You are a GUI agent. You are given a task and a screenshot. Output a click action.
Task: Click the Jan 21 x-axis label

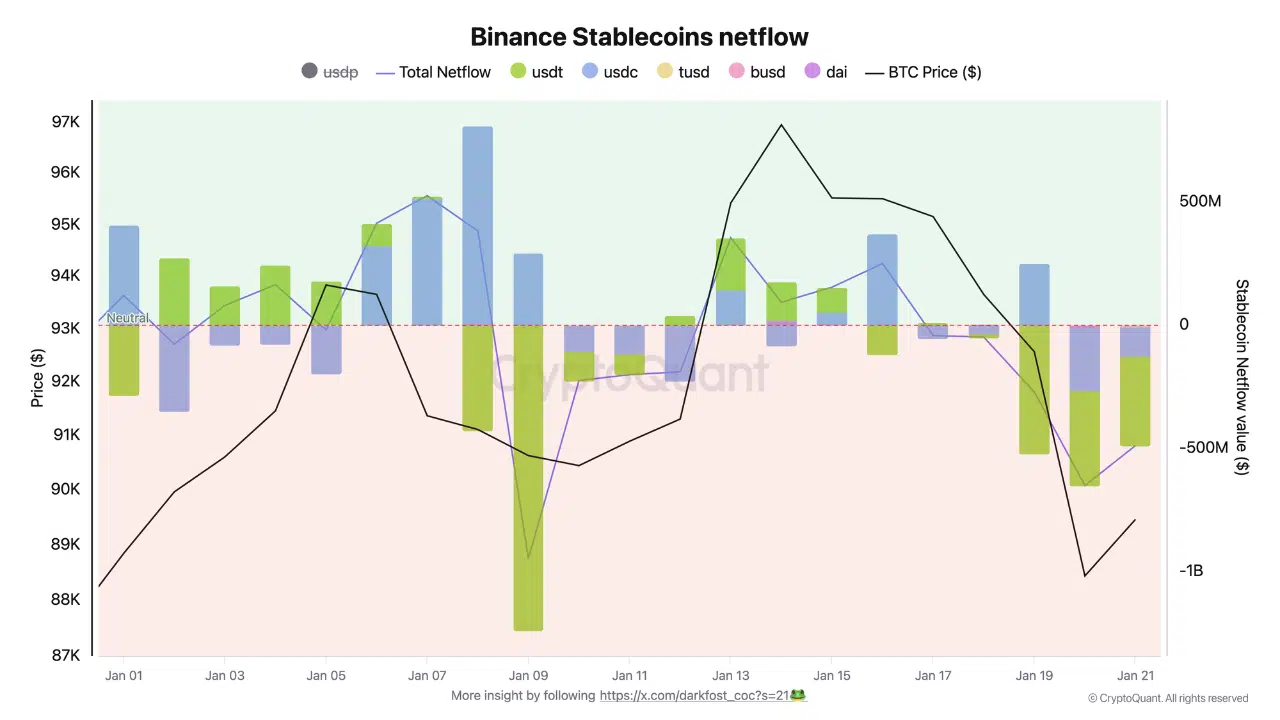(1135, 676)
